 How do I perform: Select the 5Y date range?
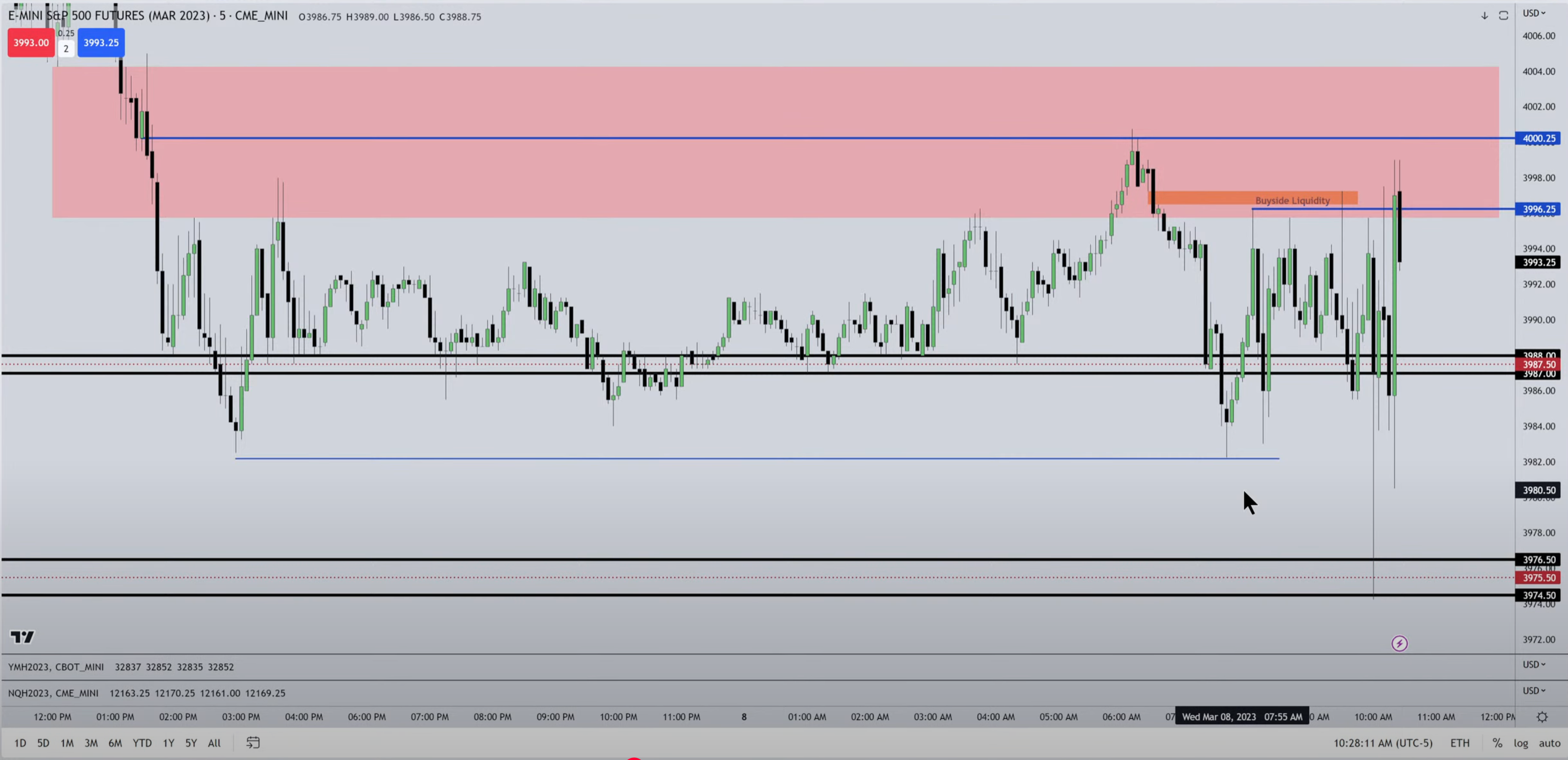click(191, 743)
